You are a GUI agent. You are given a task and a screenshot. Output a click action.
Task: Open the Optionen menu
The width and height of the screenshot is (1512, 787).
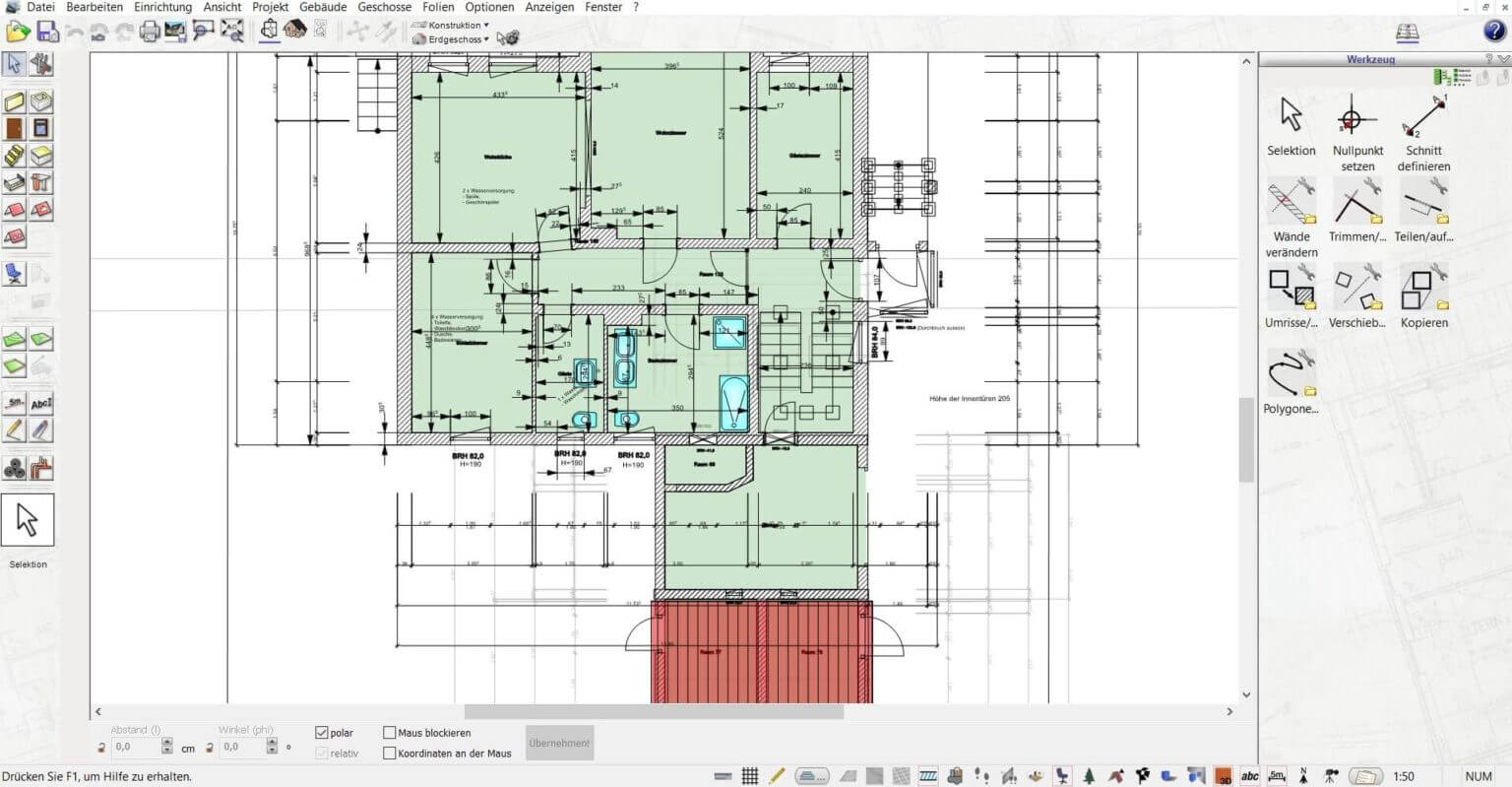tap(489, 7)
